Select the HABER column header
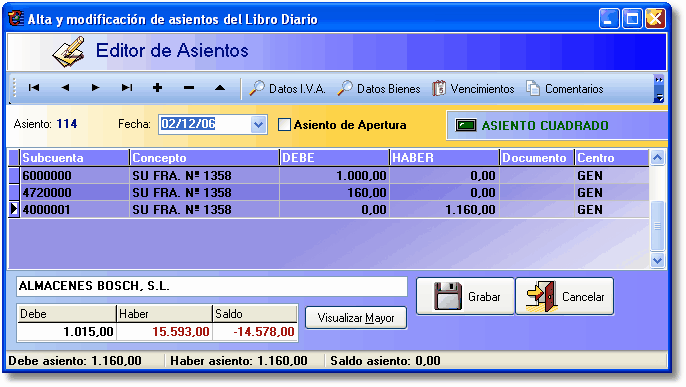Screen dimensions: 686x387 pyautogui.click(x=444, y=158)
